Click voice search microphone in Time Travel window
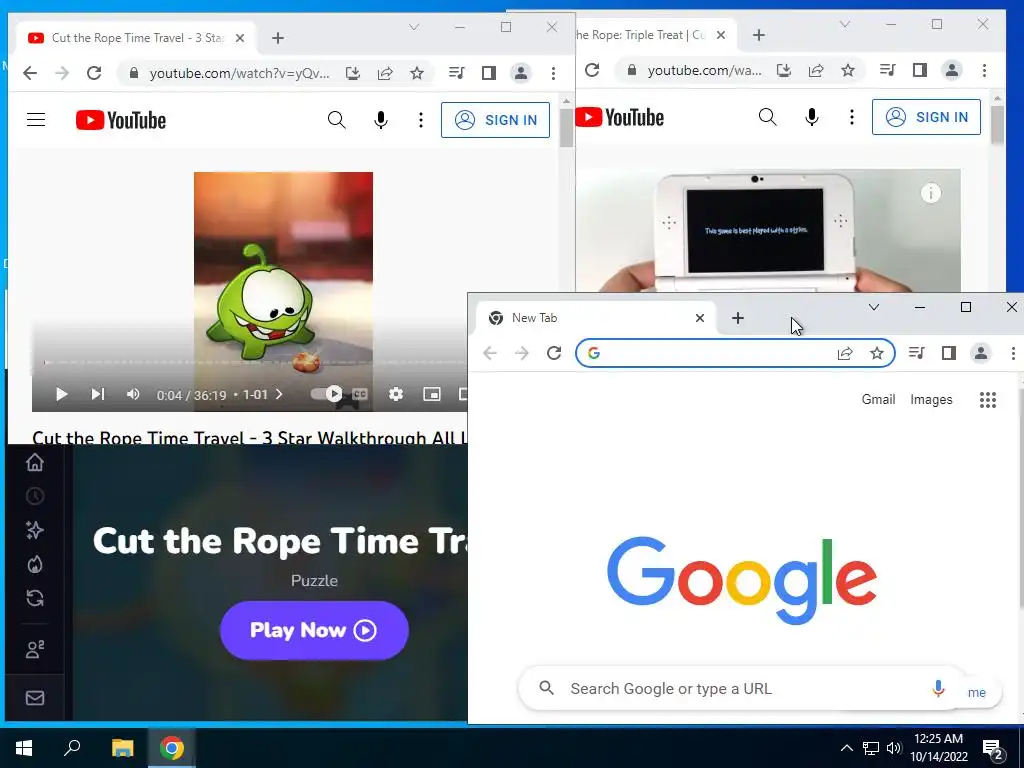The image size is (1024, 768). click(381, 120)
